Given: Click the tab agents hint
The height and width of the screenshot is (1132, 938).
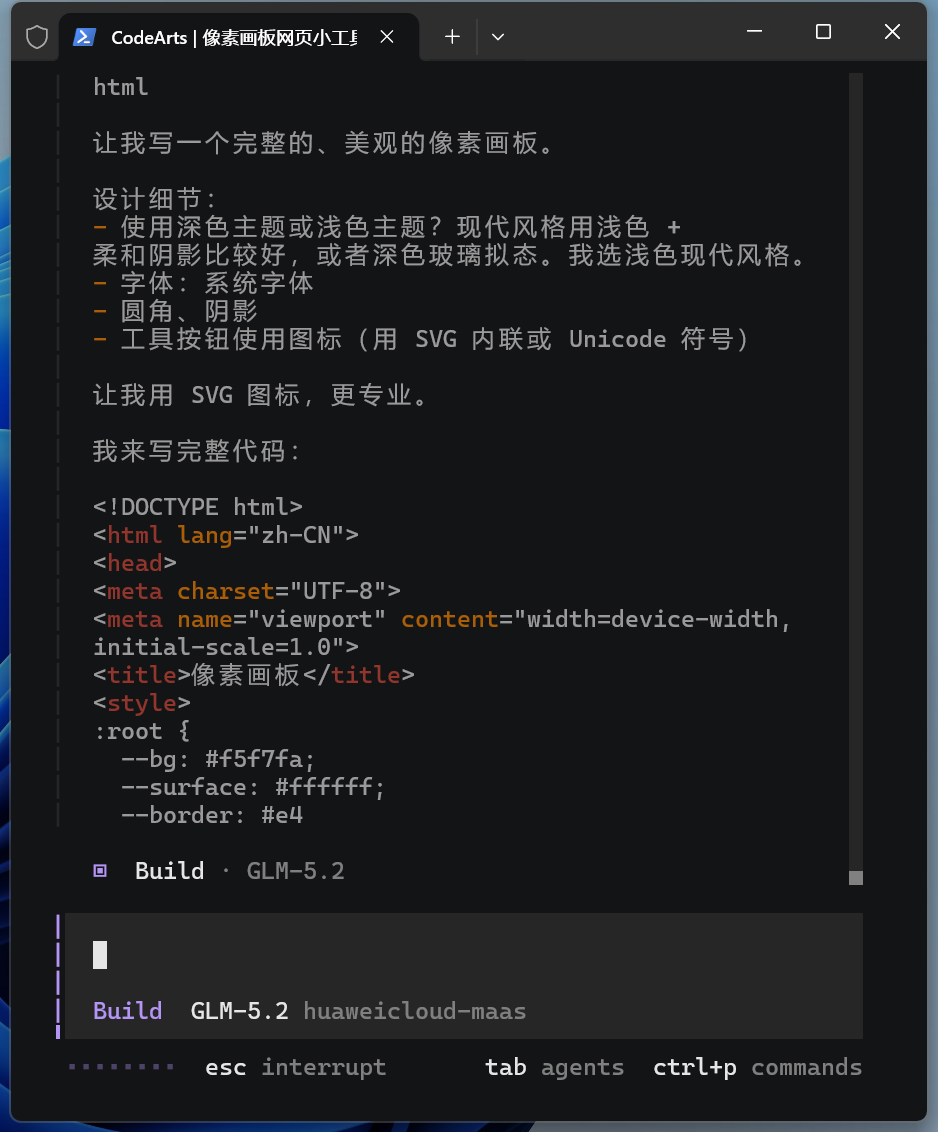Looking at the screenshot, I should tap(555, 1067).
